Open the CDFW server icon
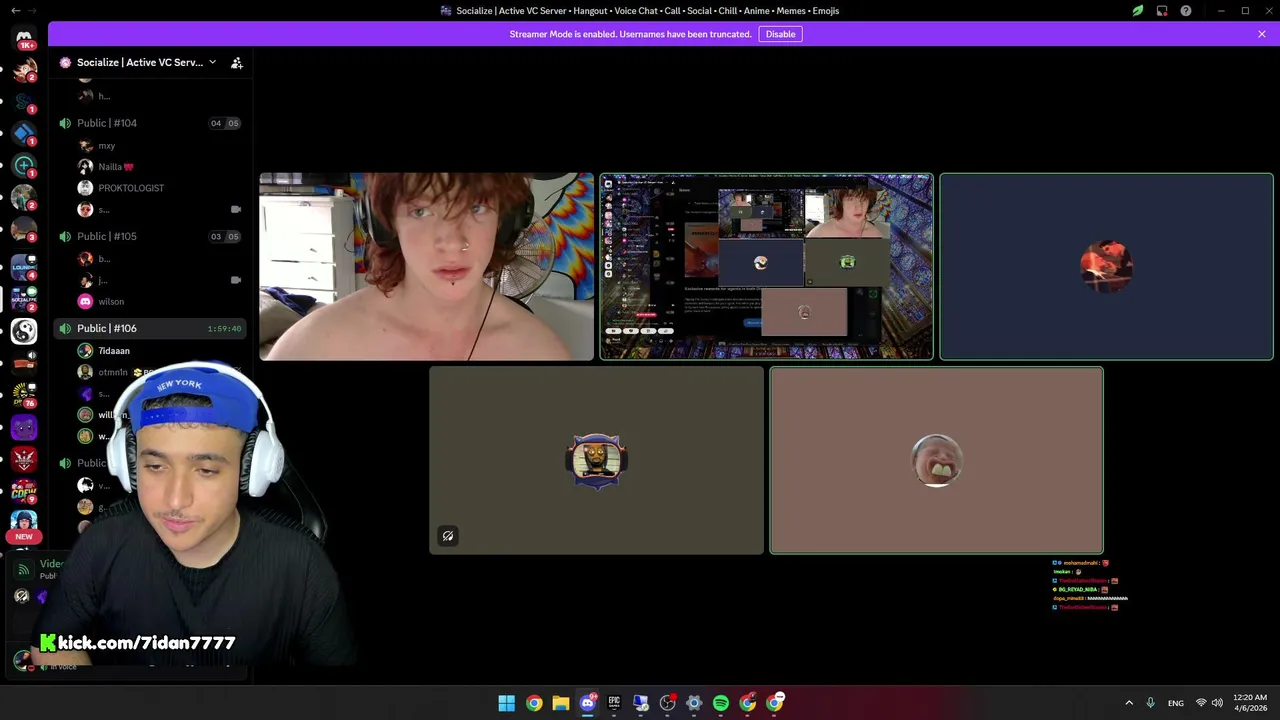This screenshot has height=720, width=1280. [24, 491]
